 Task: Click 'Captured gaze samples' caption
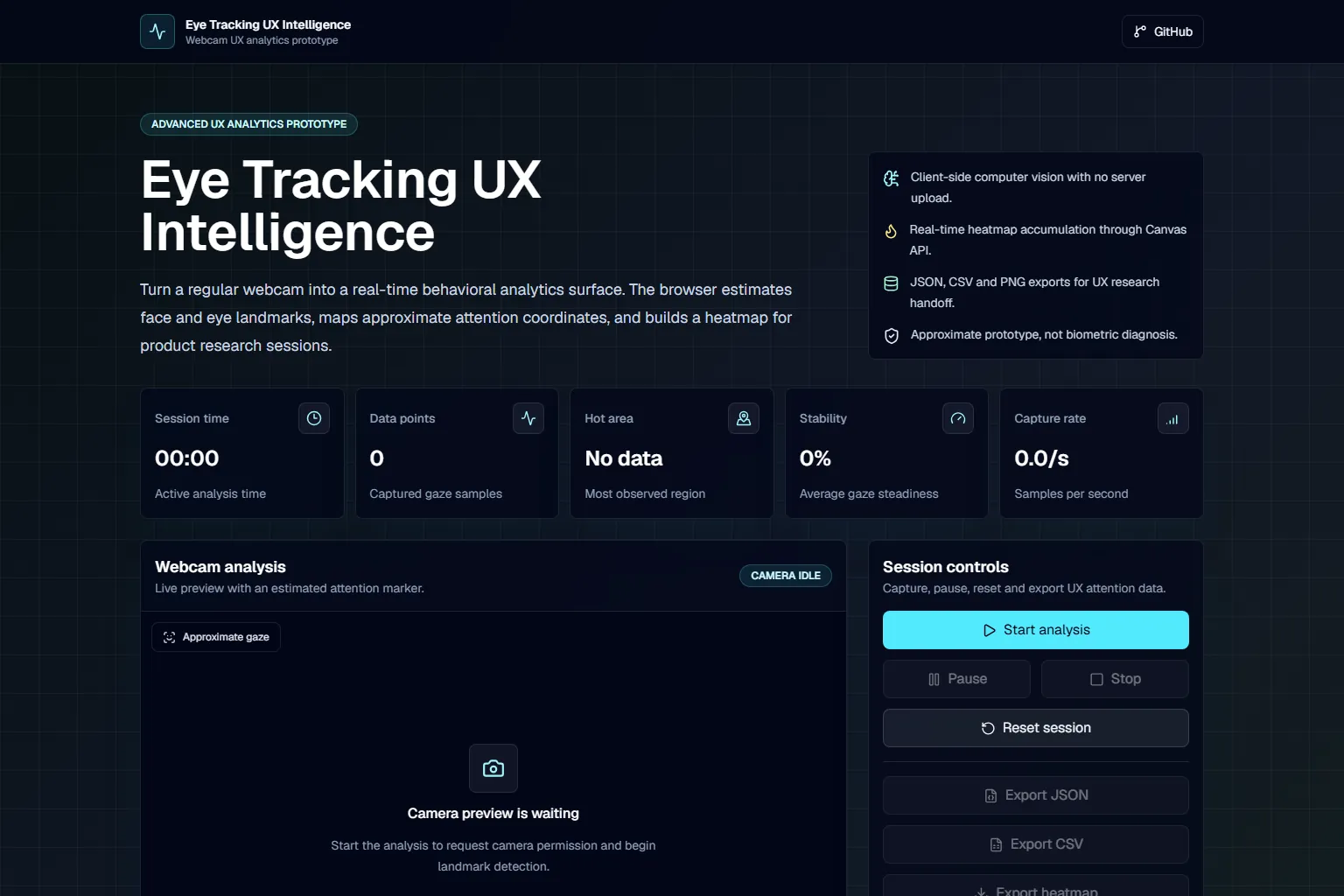tap(436, 493)
